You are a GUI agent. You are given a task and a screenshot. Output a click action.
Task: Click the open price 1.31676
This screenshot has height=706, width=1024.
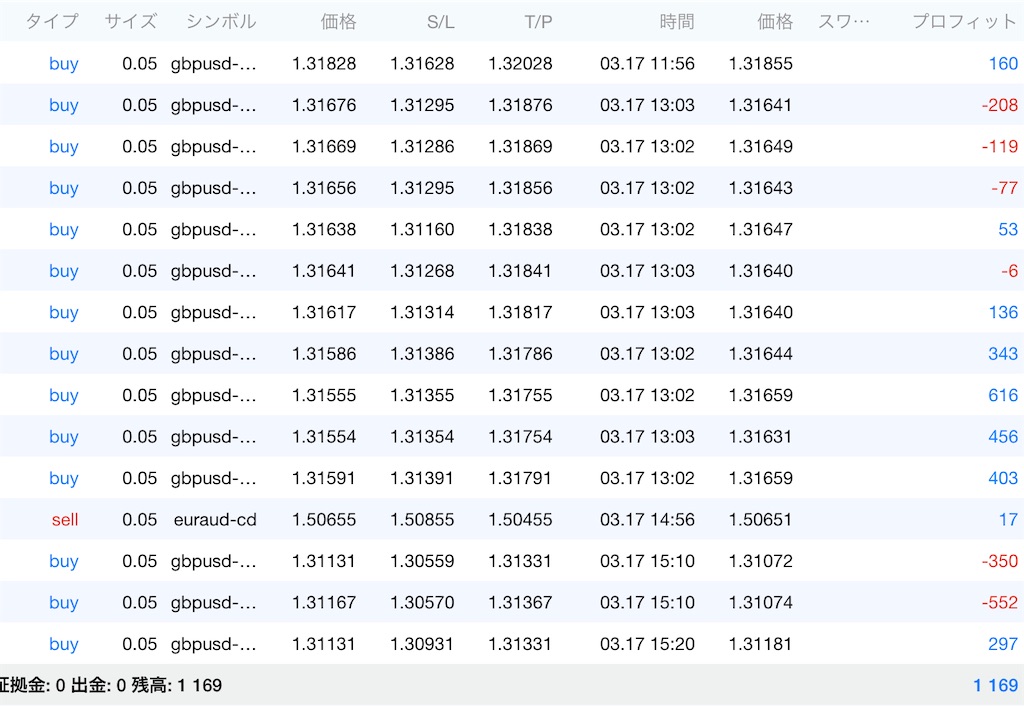tap(324, 104)
